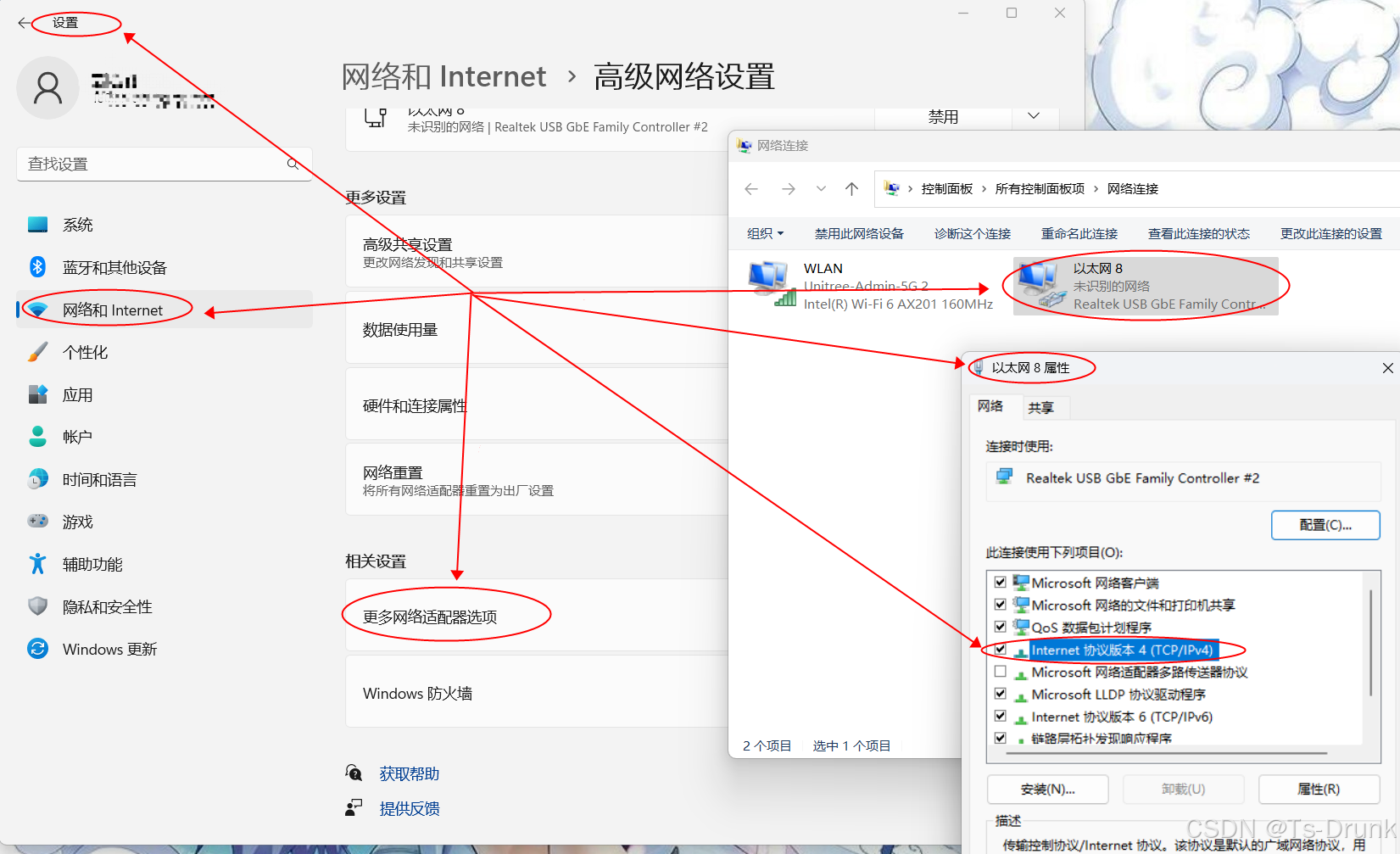Go up one level in Network Connections

point(852,189)
